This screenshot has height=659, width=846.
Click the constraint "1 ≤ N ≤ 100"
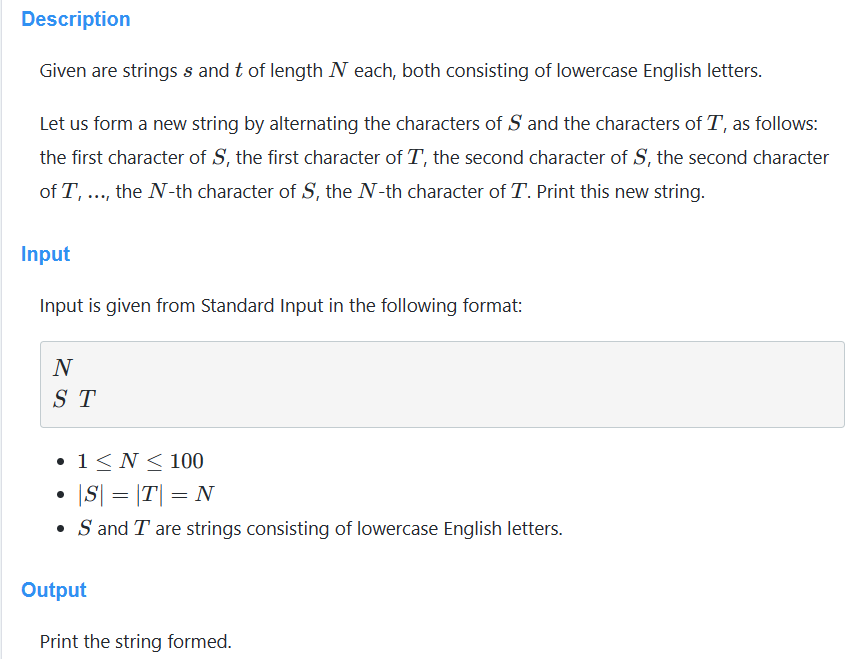[141, 461]
